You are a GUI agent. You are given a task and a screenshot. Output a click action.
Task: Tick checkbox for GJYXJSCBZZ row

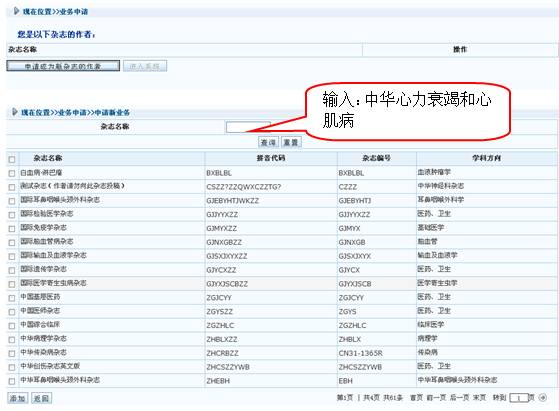click(x=12, y=284)
